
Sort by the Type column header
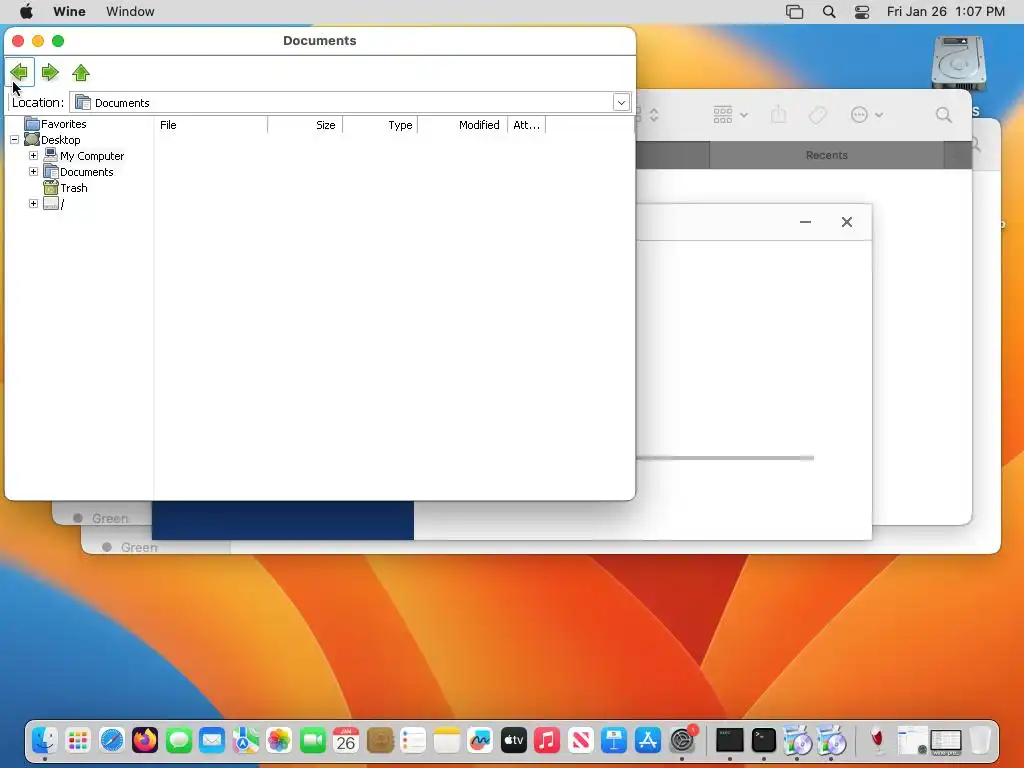coord(380,125)
